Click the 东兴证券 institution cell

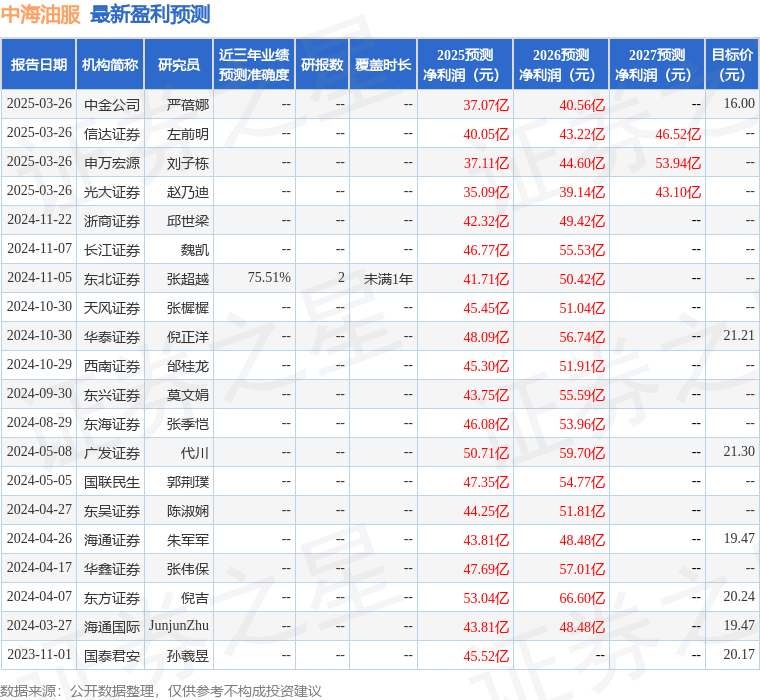point(112,395)
